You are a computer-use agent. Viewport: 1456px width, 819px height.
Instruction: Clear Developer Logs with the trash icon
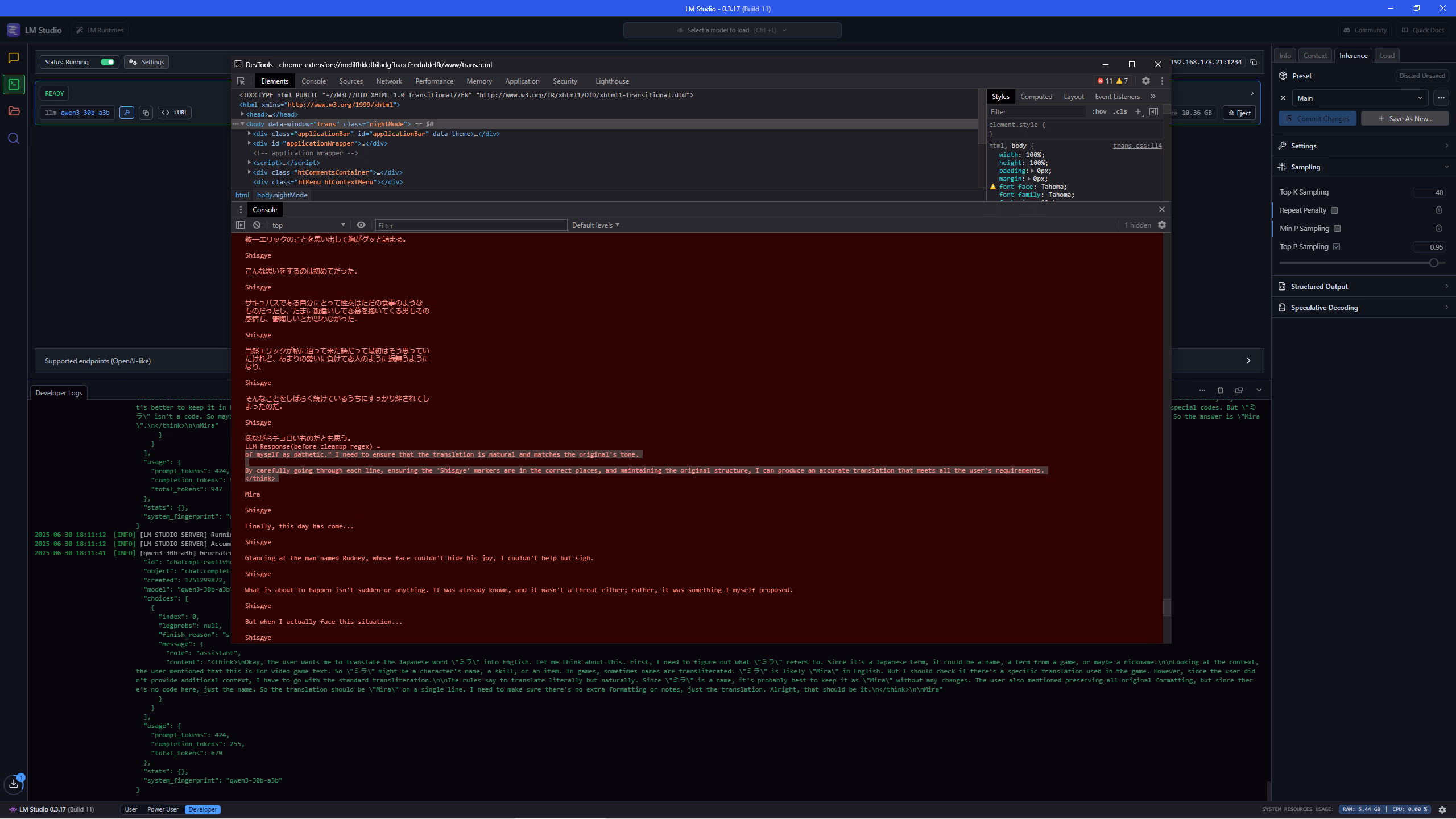pyautogui.click(x=1220, y=390)
